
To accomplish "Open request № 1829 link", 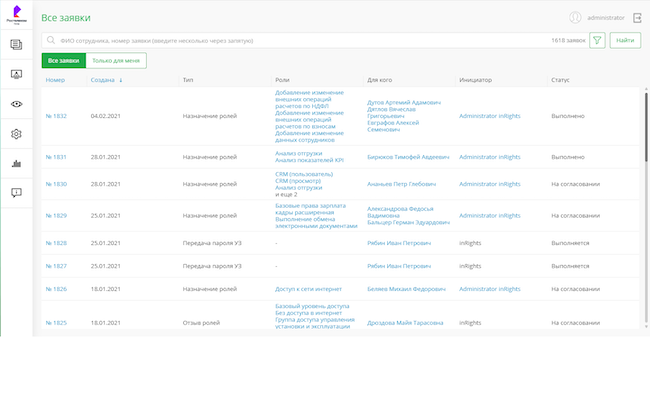I will tap(56, 215).
